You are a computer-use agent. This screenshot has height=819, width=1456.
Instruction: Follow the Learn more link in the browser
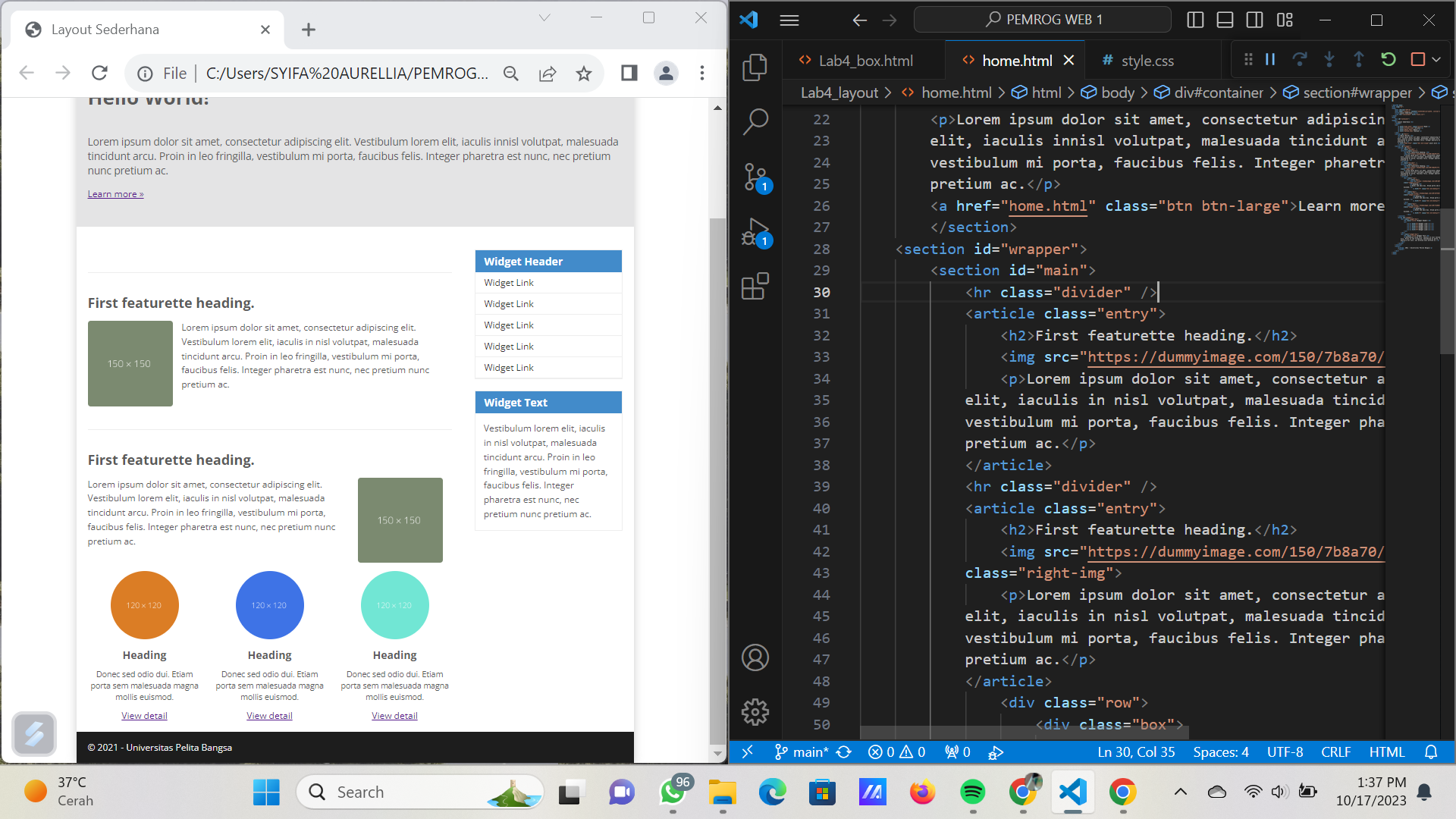tap(115, 193)
